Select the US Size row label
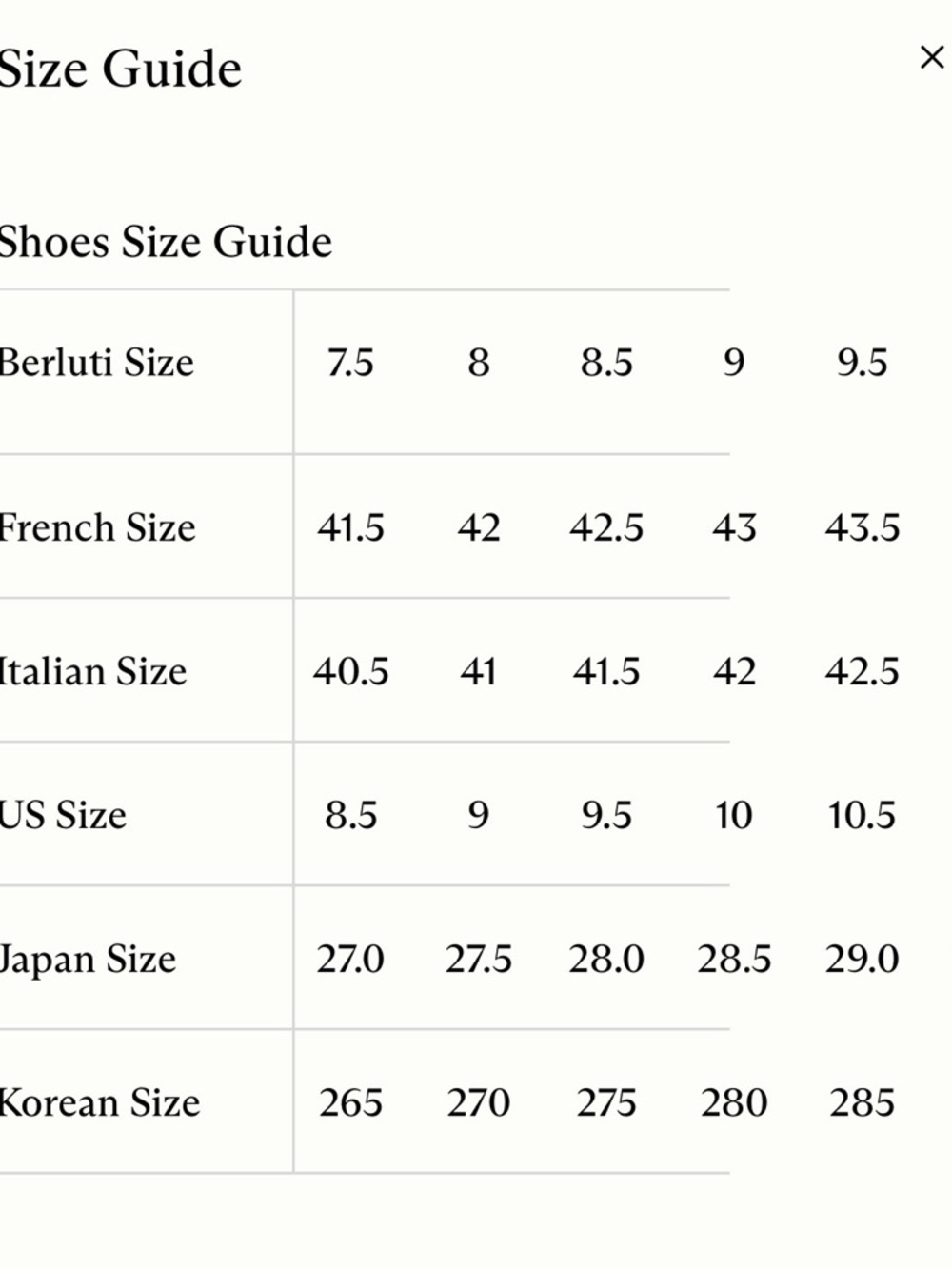This screenshot has width=952, height=1269. pos(63,815)
